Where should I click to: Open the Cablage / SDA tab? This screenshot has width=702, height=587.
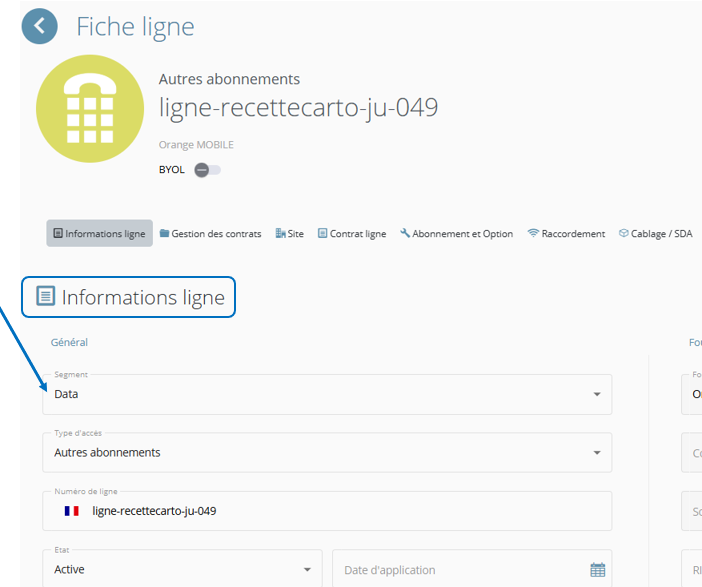(x=655, y=234)
